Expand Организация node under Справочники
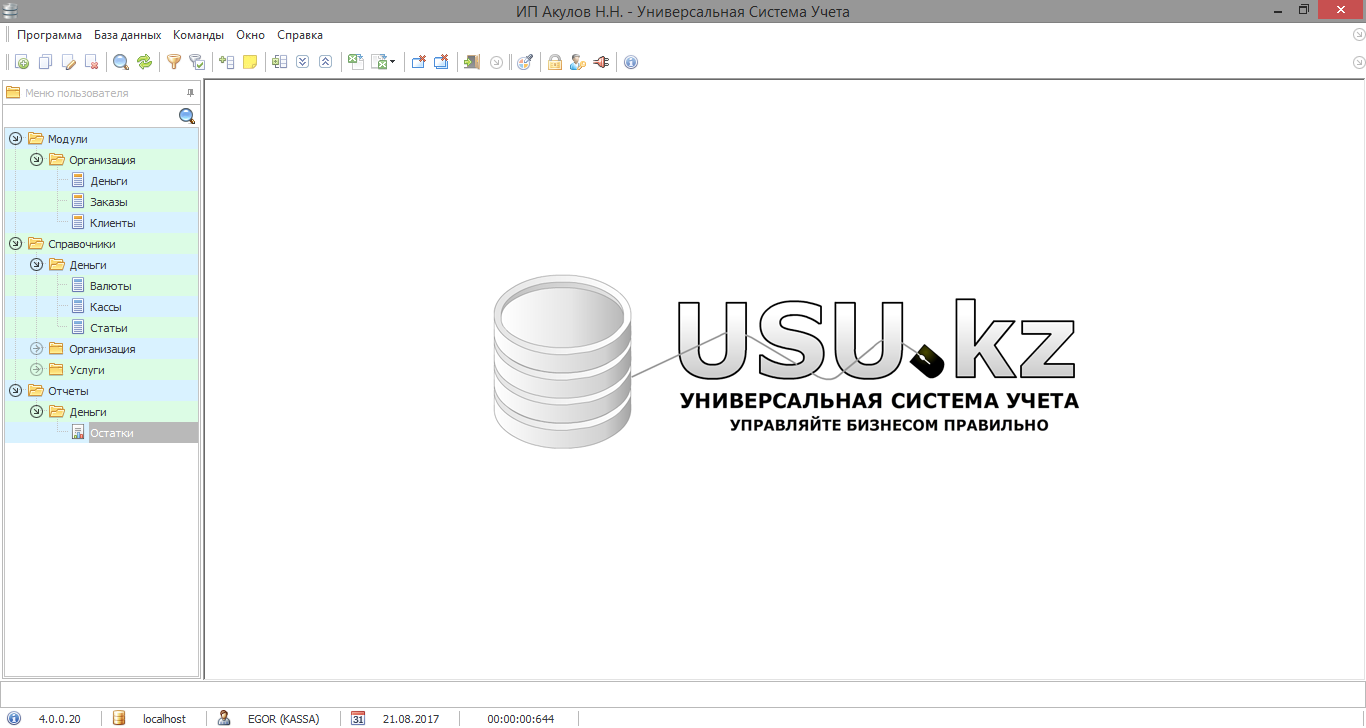The width and height of the screenshot is (1366, 728). [36, 349]
